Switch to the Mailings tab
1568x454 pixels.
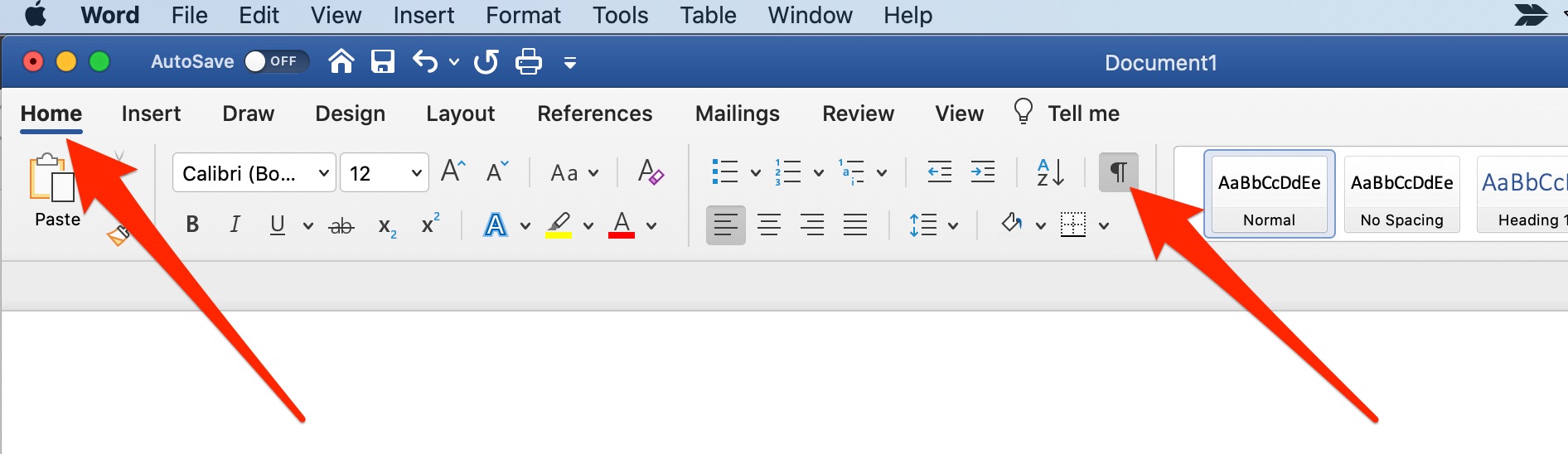coord(737,113)
